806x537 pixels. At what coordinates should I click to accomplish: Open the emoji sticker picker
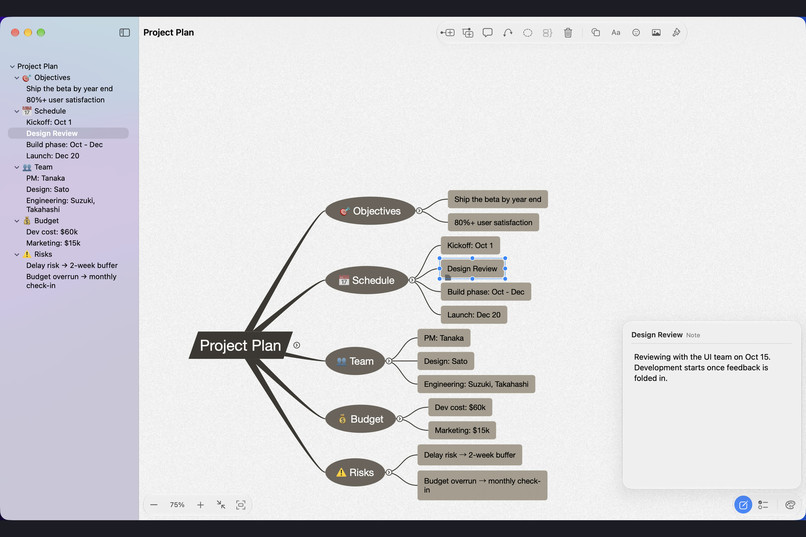coord(636,32)
